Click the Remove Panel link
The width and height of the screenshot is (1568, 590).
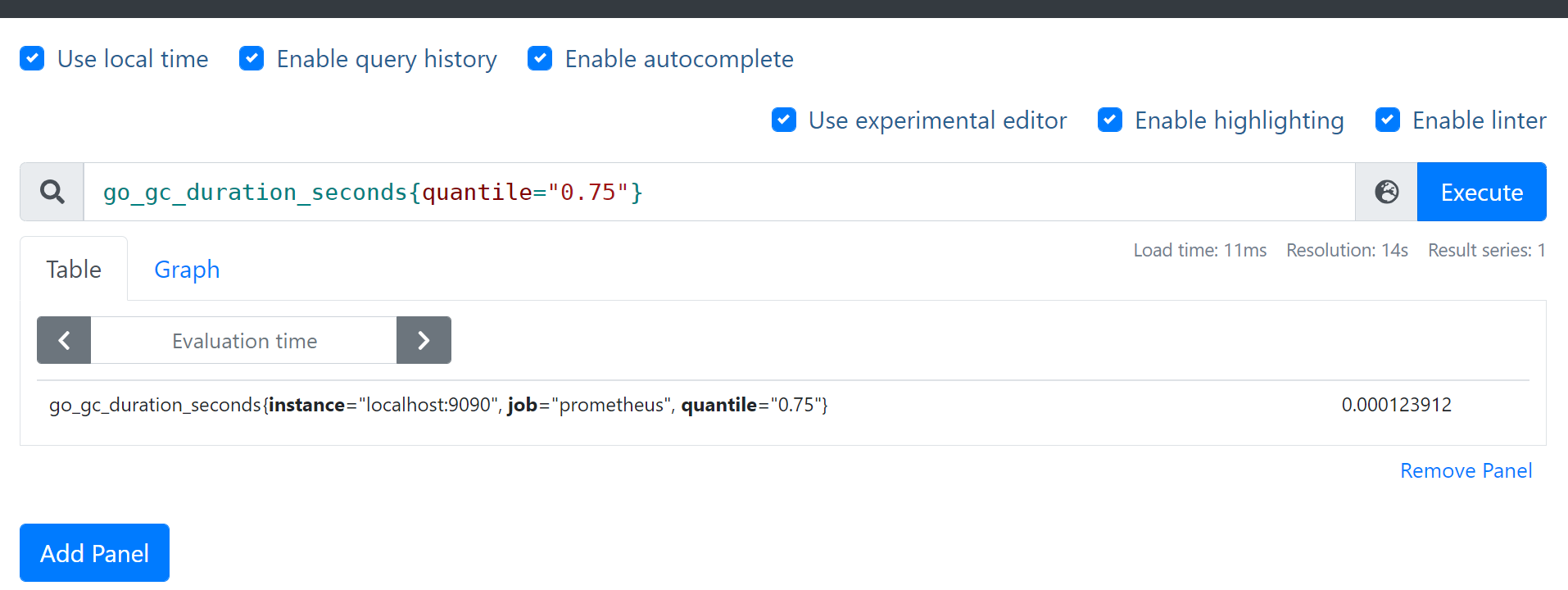(1466, 471)
